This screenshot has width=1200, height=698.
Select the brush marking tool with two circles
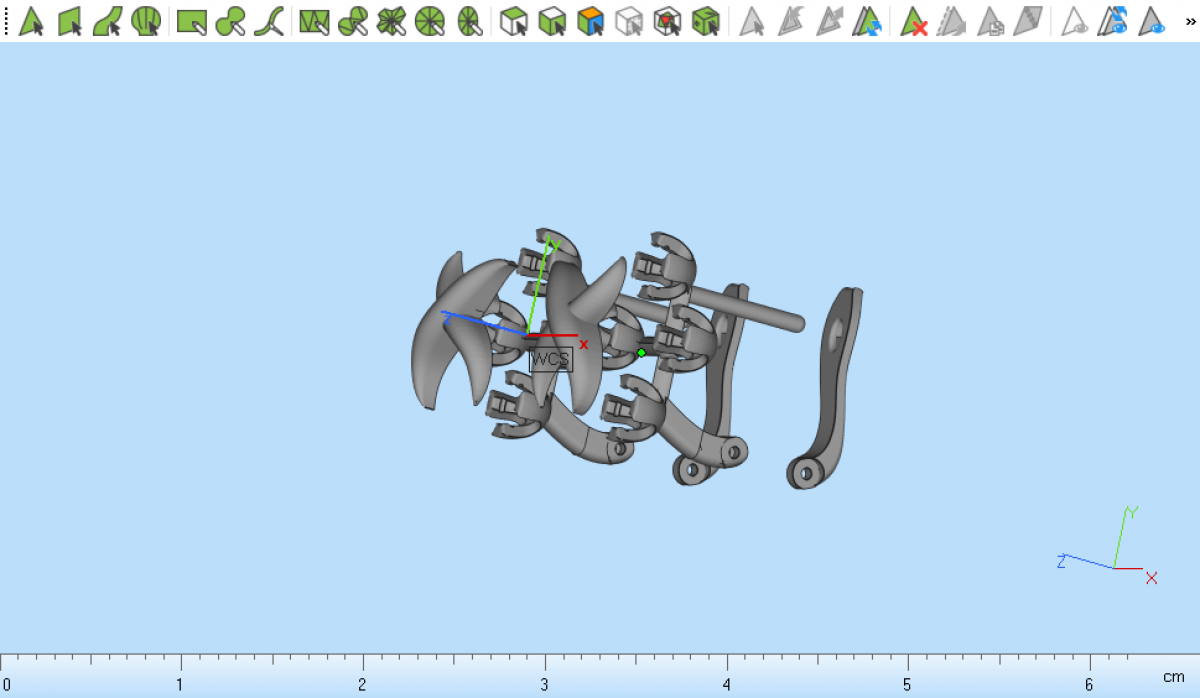[x=230, y=21]
